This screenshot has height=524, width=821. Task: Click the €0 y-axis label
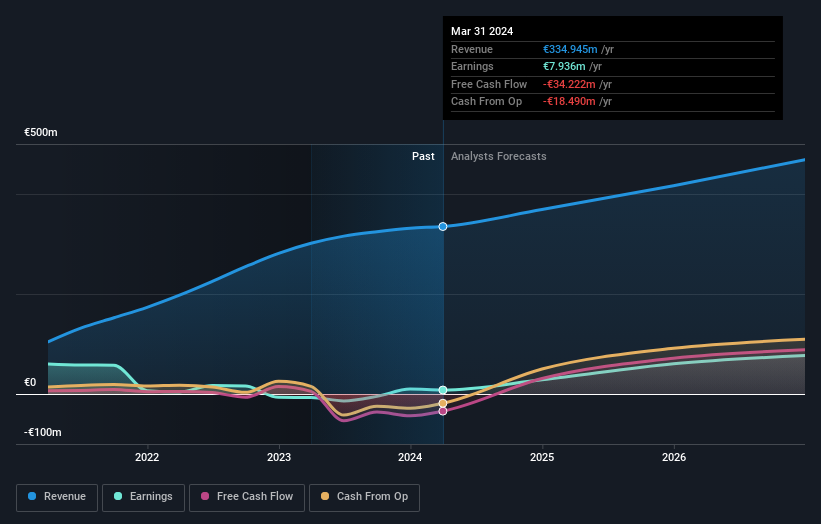pos(30,383)
